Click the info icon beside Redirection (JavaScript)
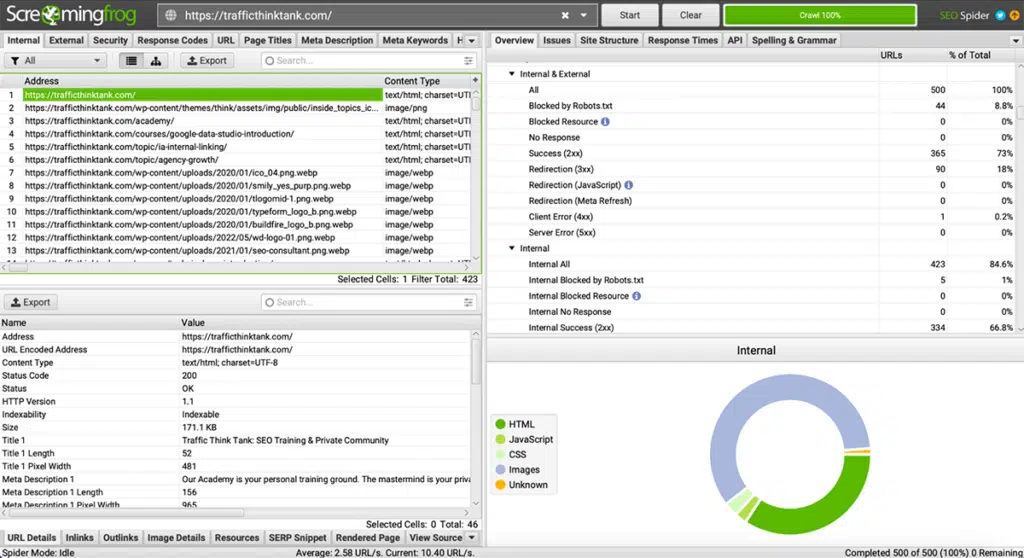This screenshot has height=558, width=1024. [629, 185]
